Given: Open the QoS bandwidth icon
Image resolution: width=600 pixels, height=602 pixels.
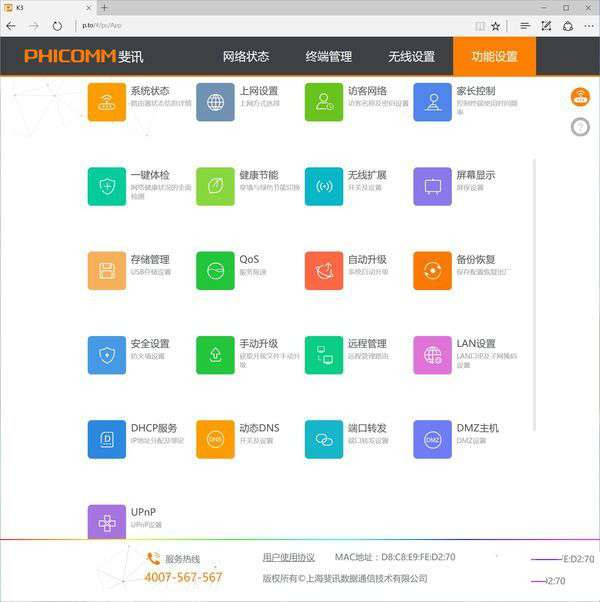Looking at the screenshot, I should [215, 271].
